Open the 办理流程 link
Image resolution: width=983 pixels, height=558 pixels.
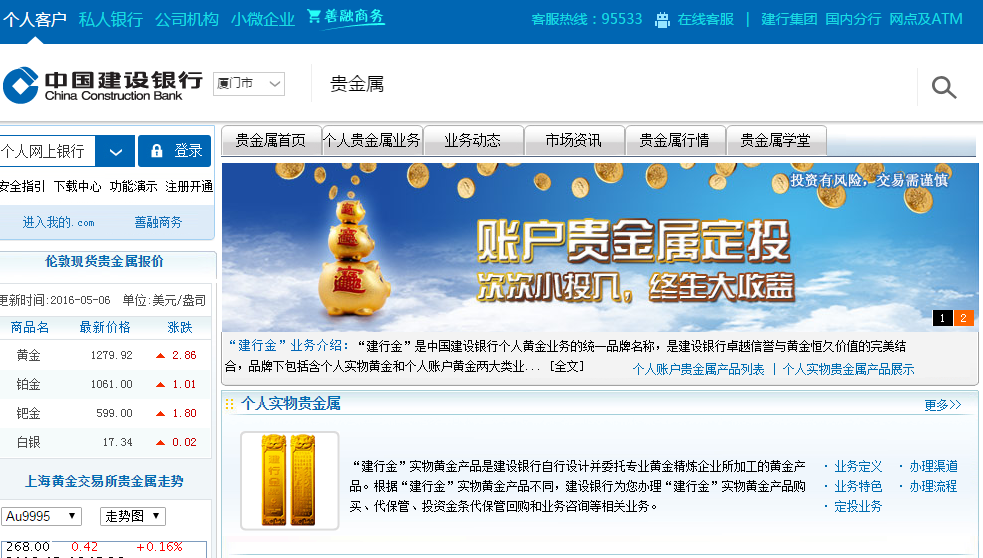933,487
